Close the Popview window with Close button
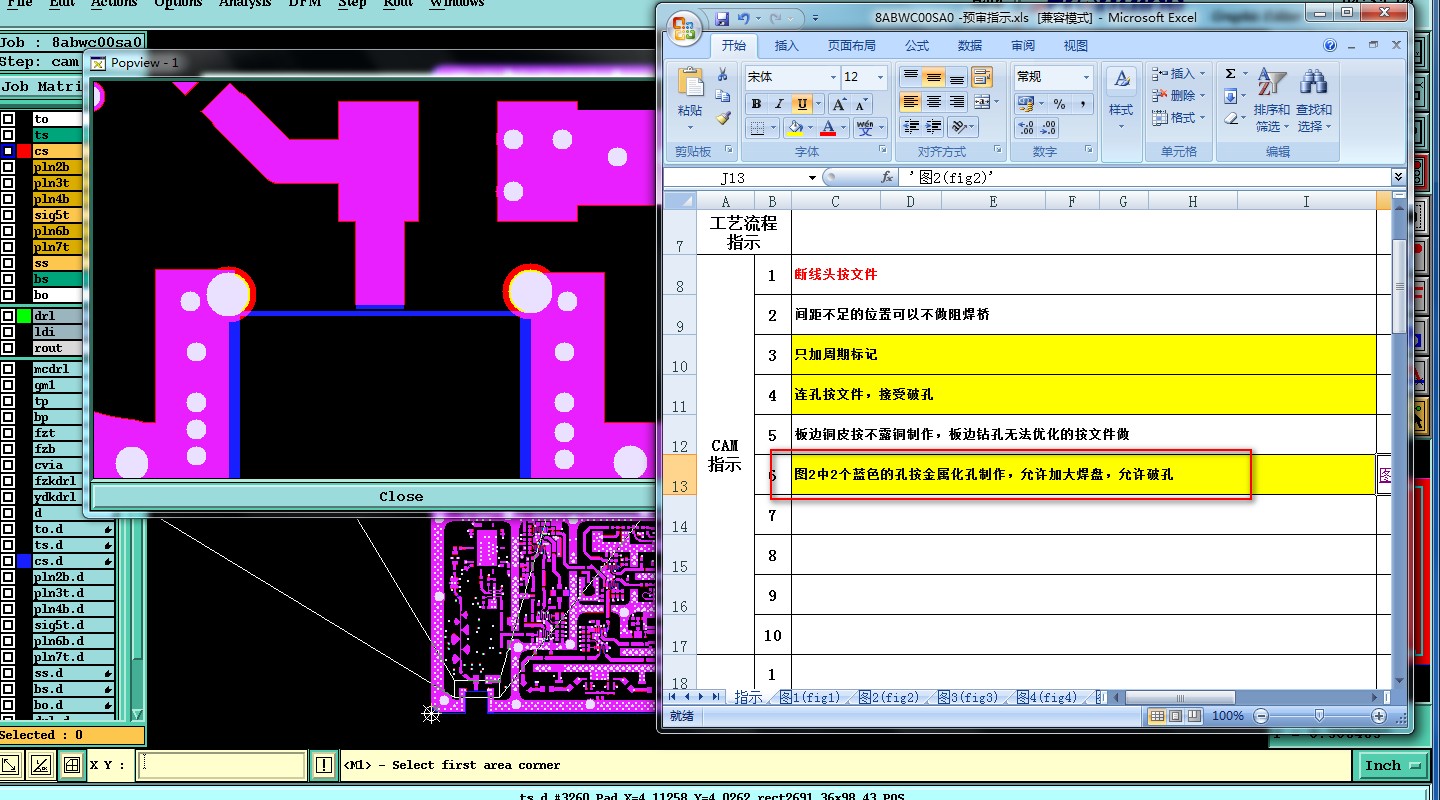1440x800 pixels. [x=401, y=496]
